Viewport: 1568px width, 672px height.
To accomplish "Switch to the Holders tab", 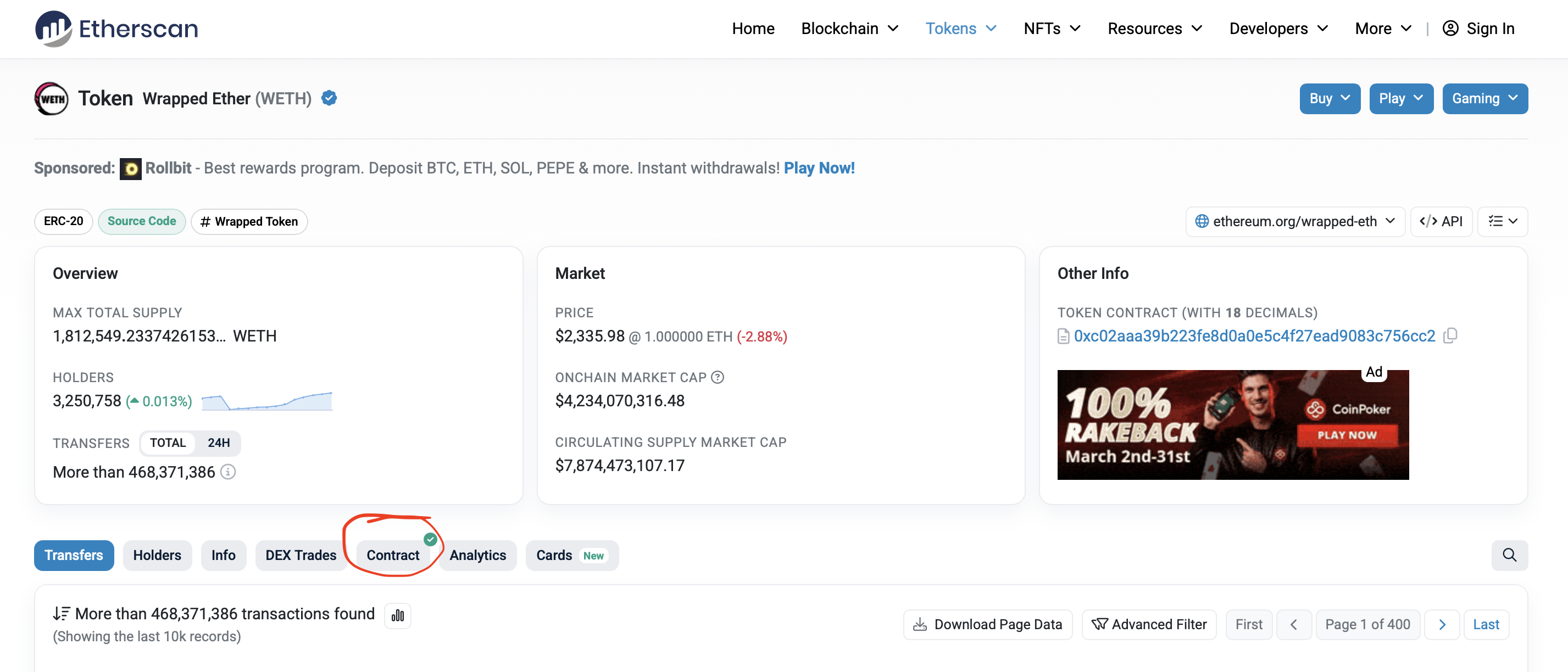I will tap(157, 555).
